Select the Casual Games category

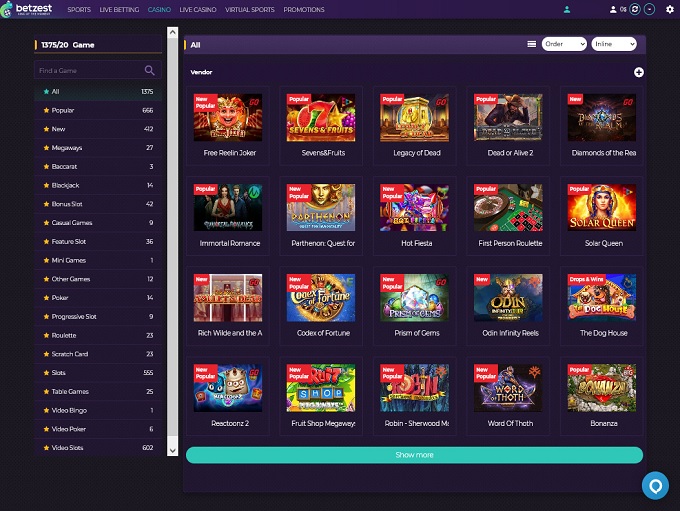point(98,223)
